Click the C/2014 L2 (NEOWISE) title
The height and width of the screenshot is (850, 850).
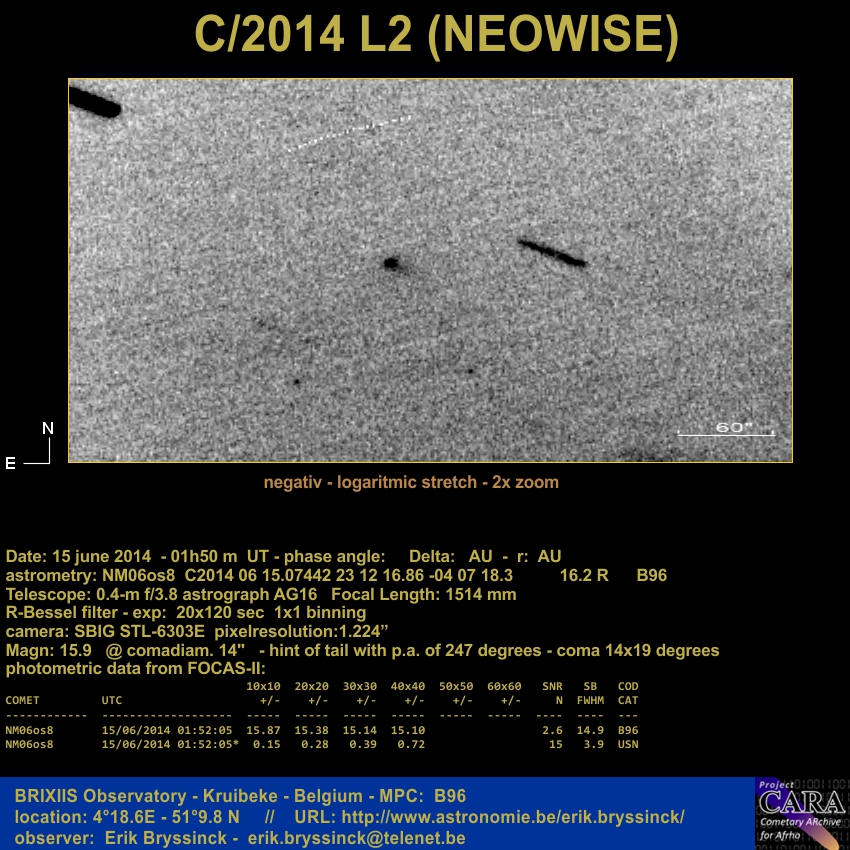point(436,35)
